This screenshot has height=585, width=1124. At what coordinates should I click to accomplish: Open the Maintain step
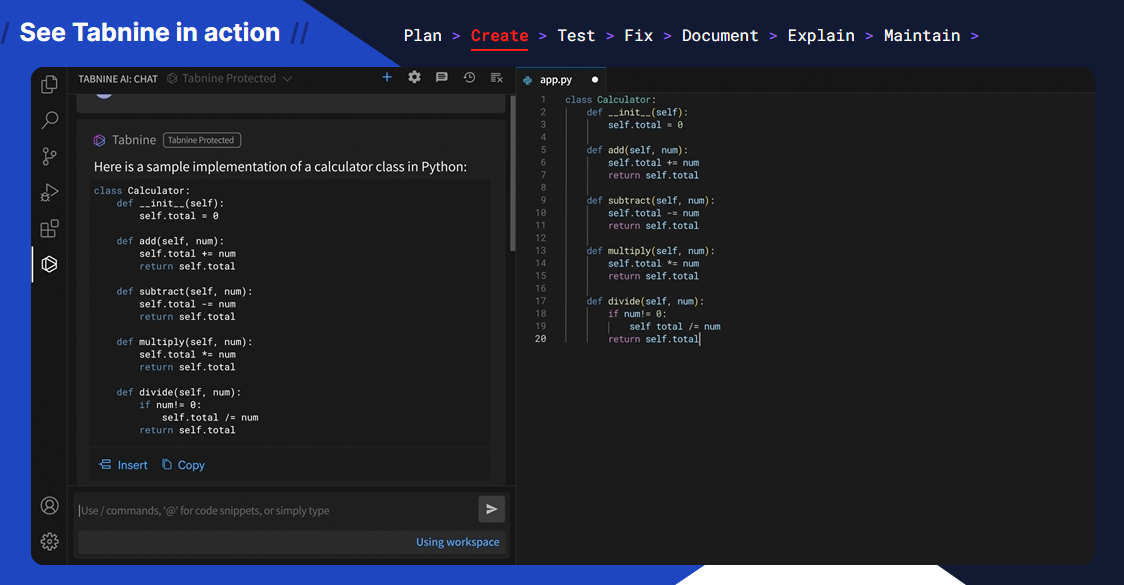[x=922, y=35]
